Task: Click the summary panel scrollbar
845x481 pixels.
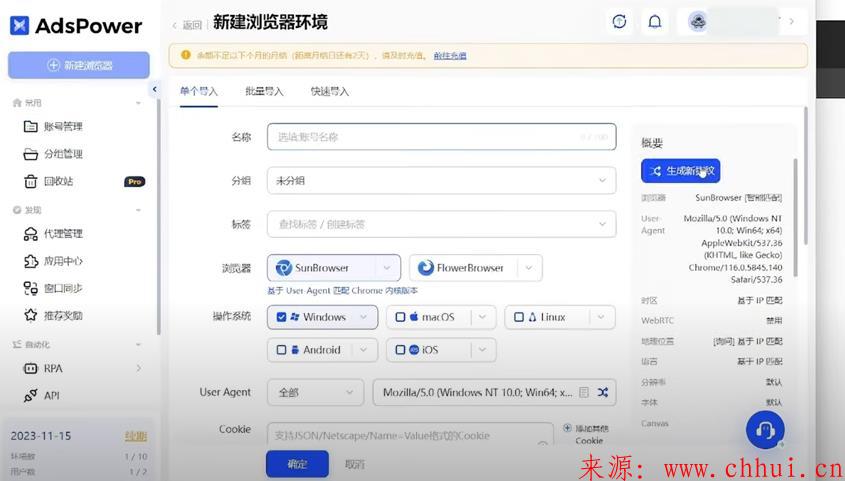Action: tap(795, 218)
